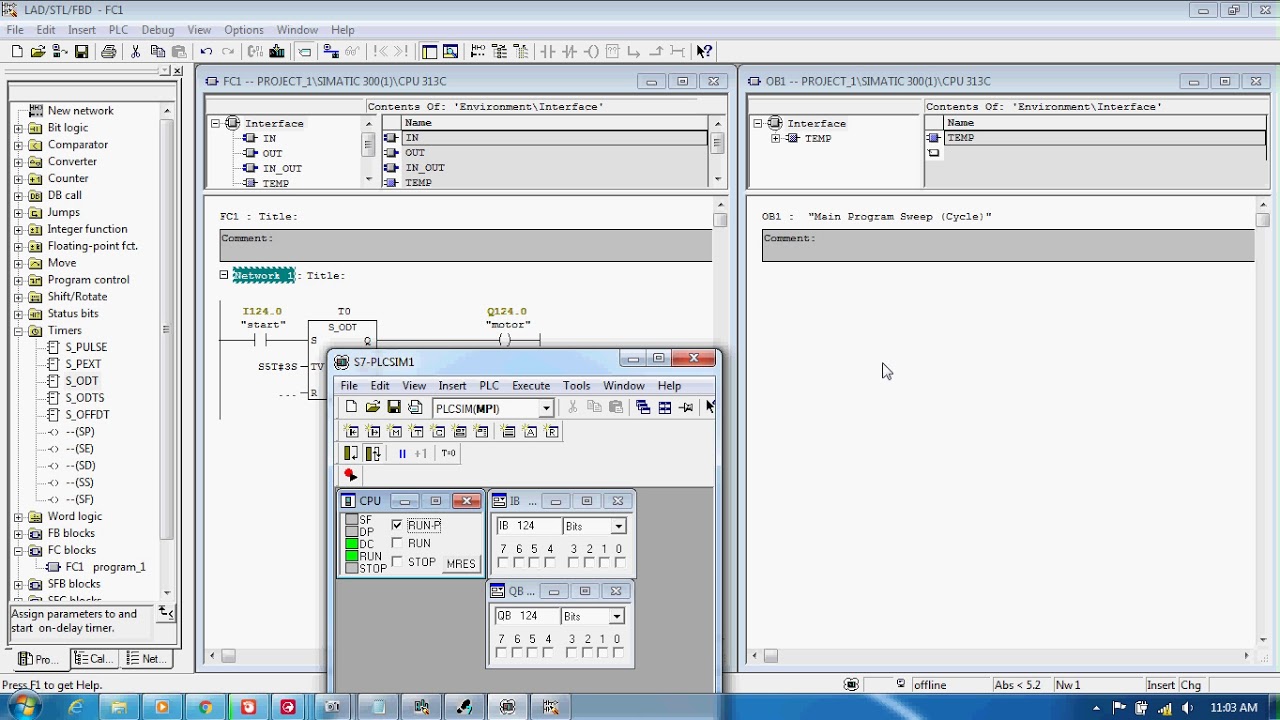Click the Open folder icon in the LAD/STL/FBD toolbar
The image size is (1280, 720).
[x=38, y=52]
